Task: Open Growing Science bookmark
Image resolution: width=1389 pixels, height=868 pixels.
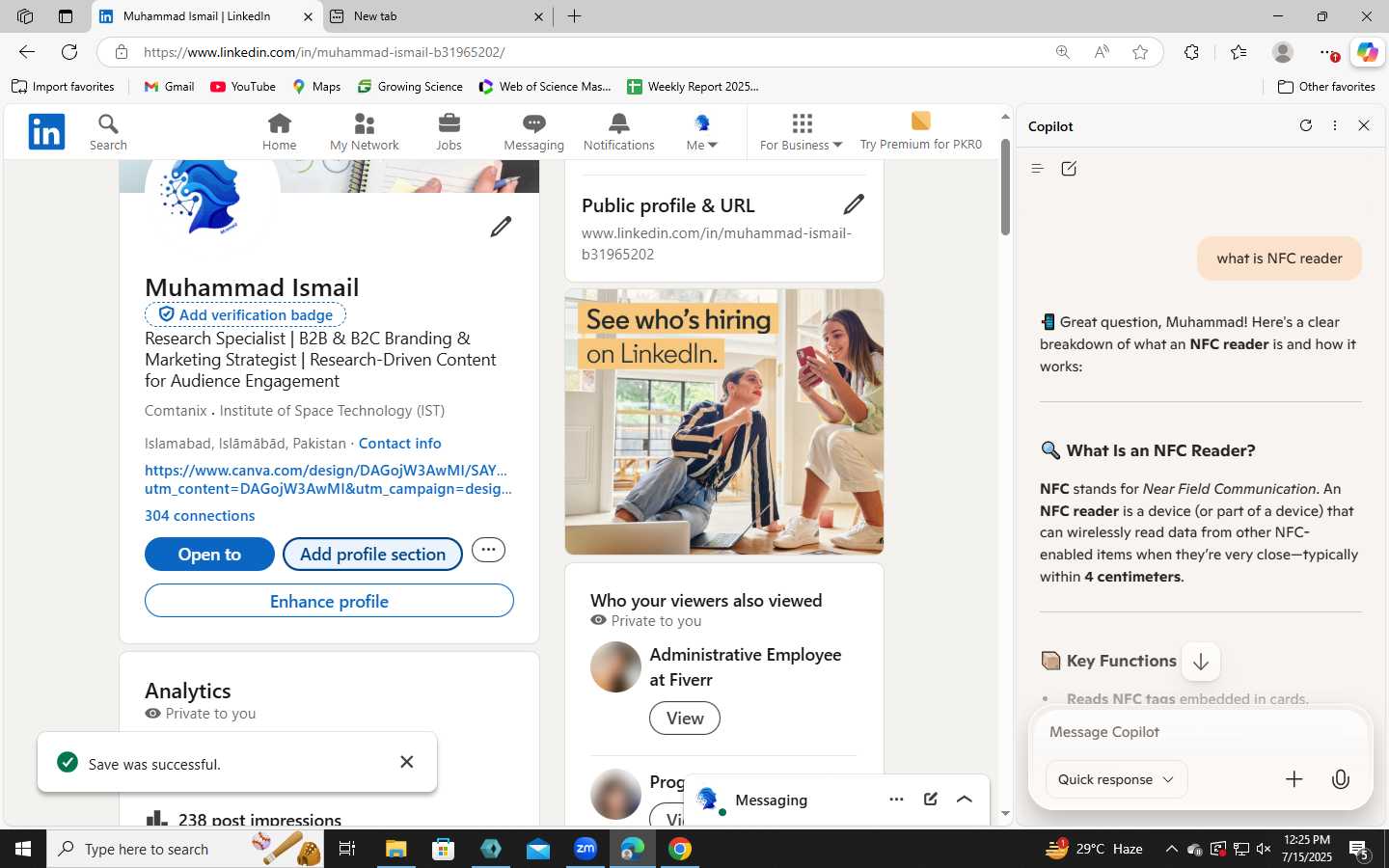Action: tap(410, 87)
